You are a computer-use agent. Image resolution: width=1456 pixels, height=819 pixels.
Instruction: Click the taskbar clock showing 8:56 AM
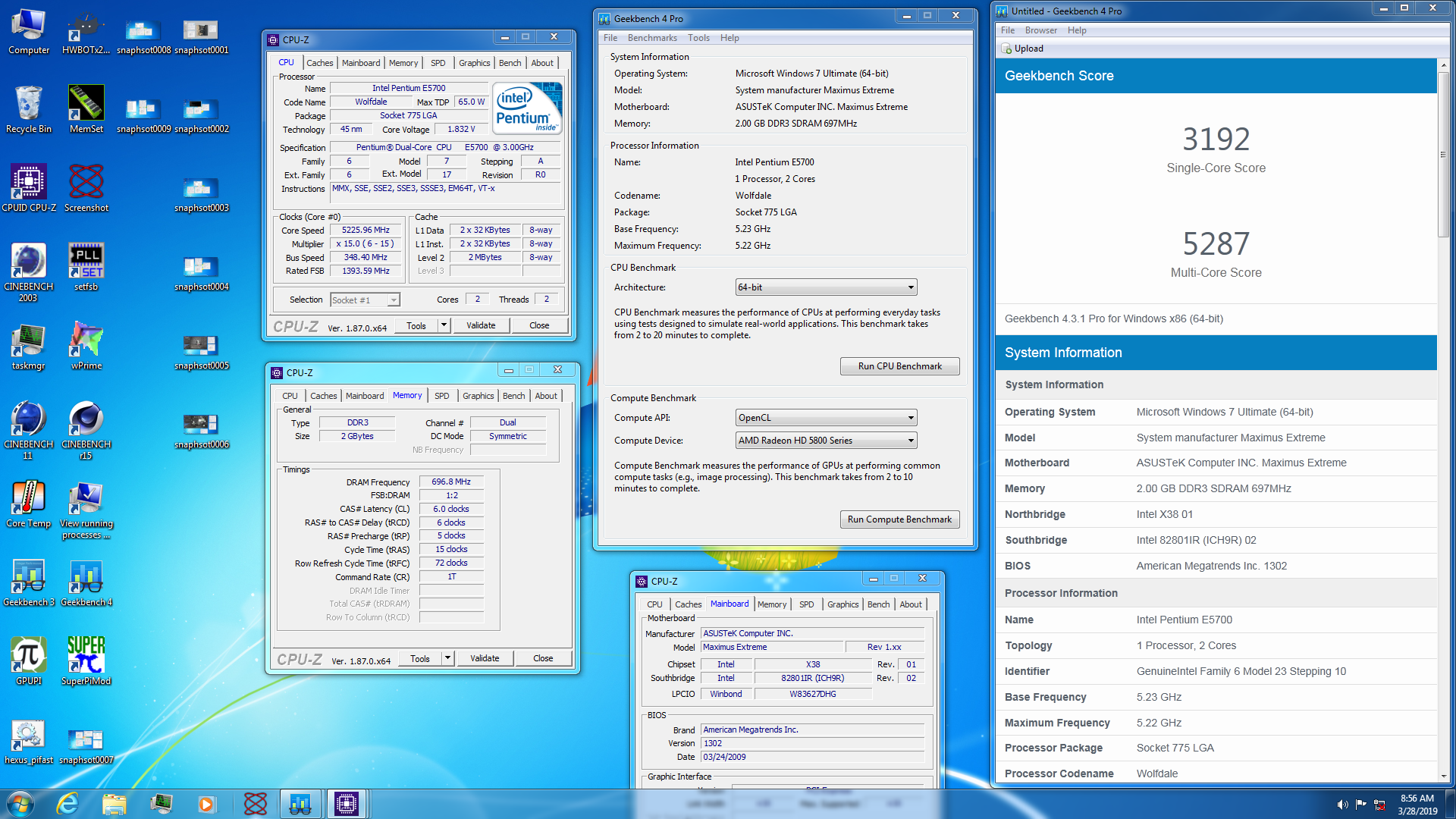tap(1417, 805)
